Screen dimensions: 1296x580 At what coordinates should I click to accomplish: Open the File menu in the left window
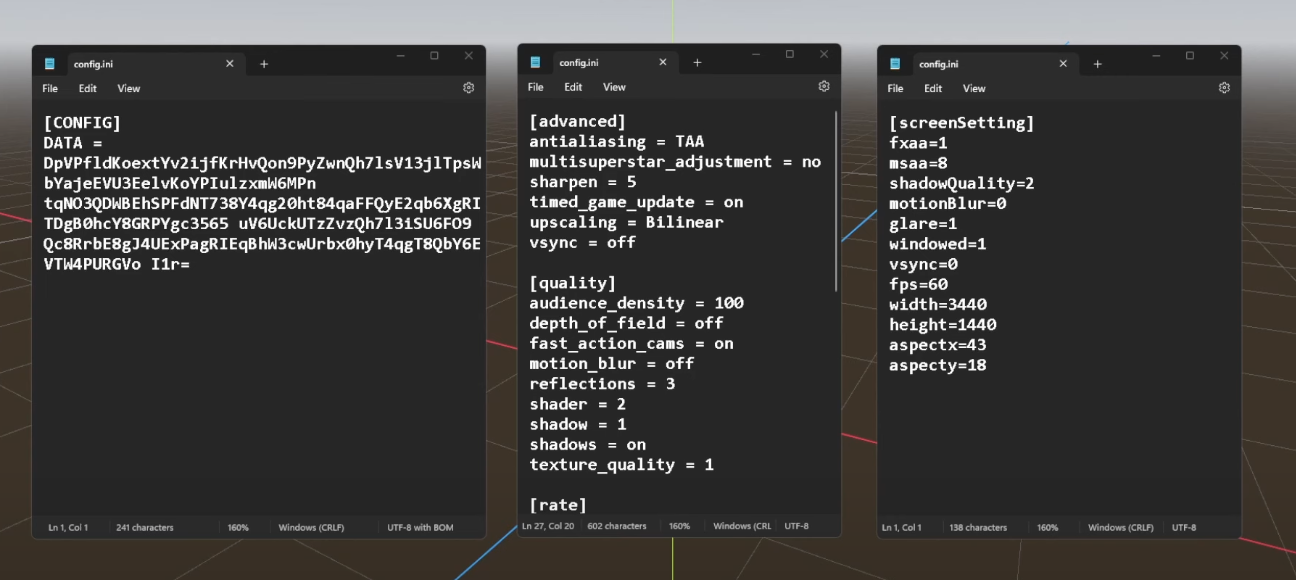[49, 88]
